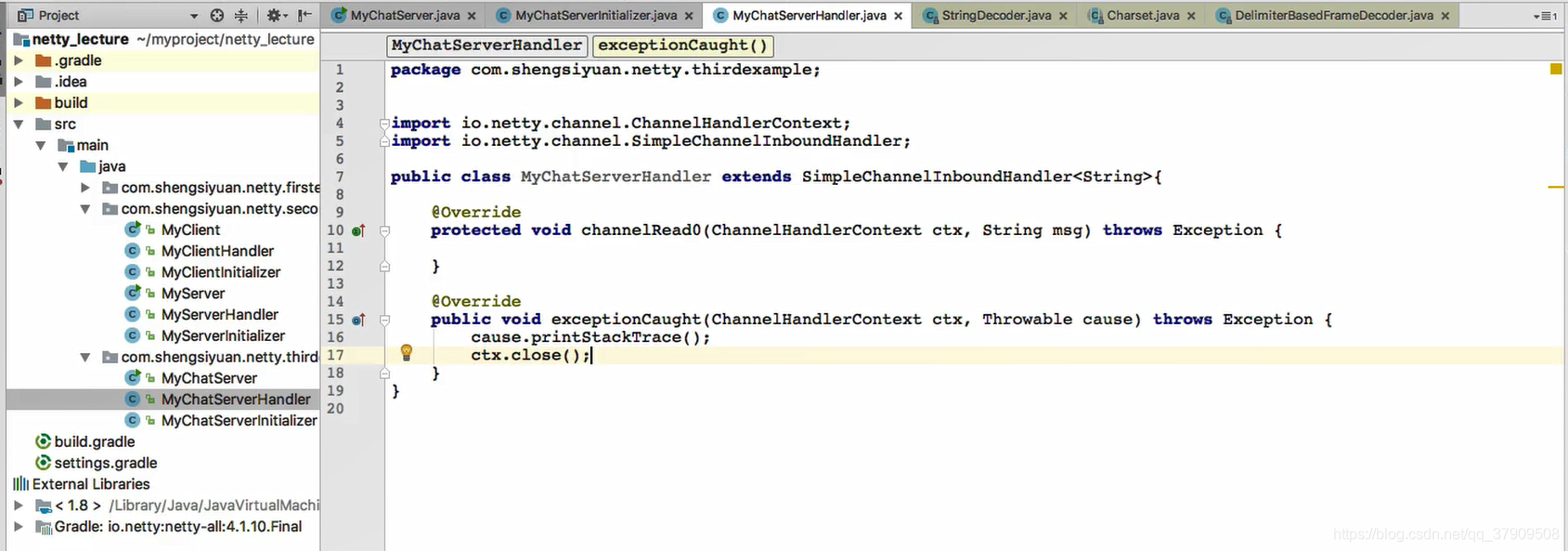The width and height of the screenshot is (1568, 551).
Task: Click the collapse all icon in Project panel
Action: point(241,15)
